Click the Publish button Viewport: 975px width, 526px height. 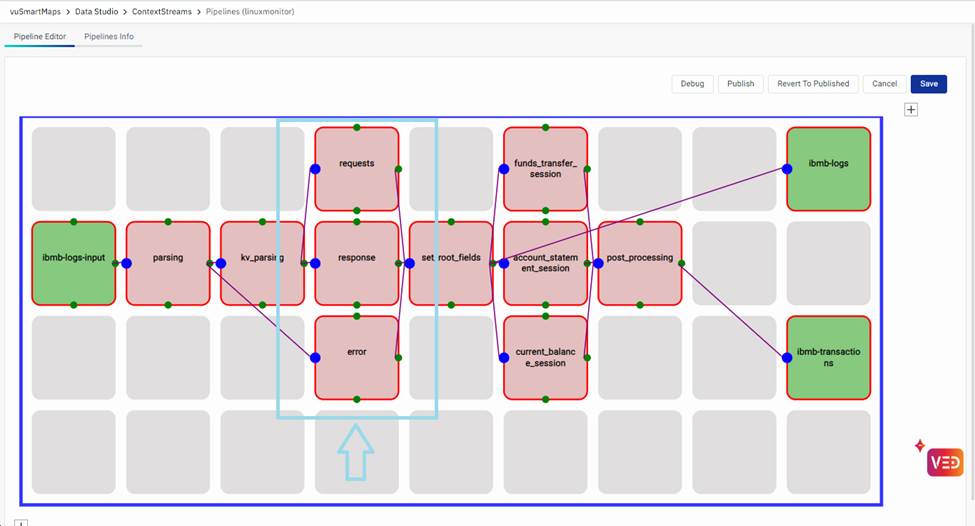tap(740, 84)
